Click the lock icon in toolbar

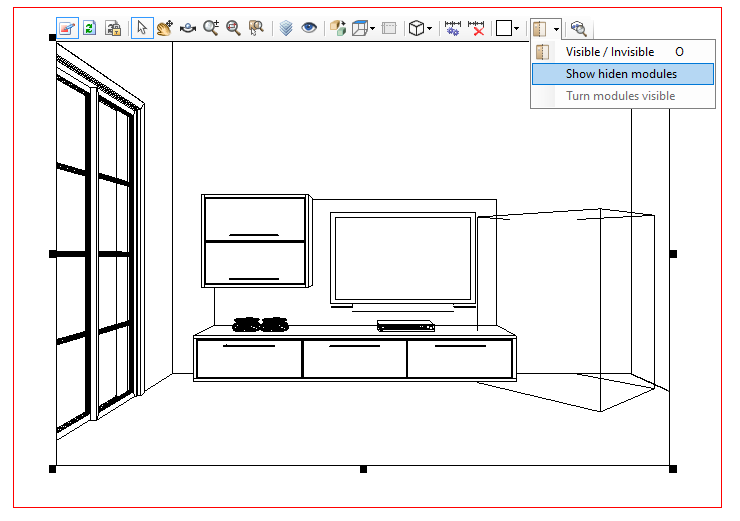113,28
